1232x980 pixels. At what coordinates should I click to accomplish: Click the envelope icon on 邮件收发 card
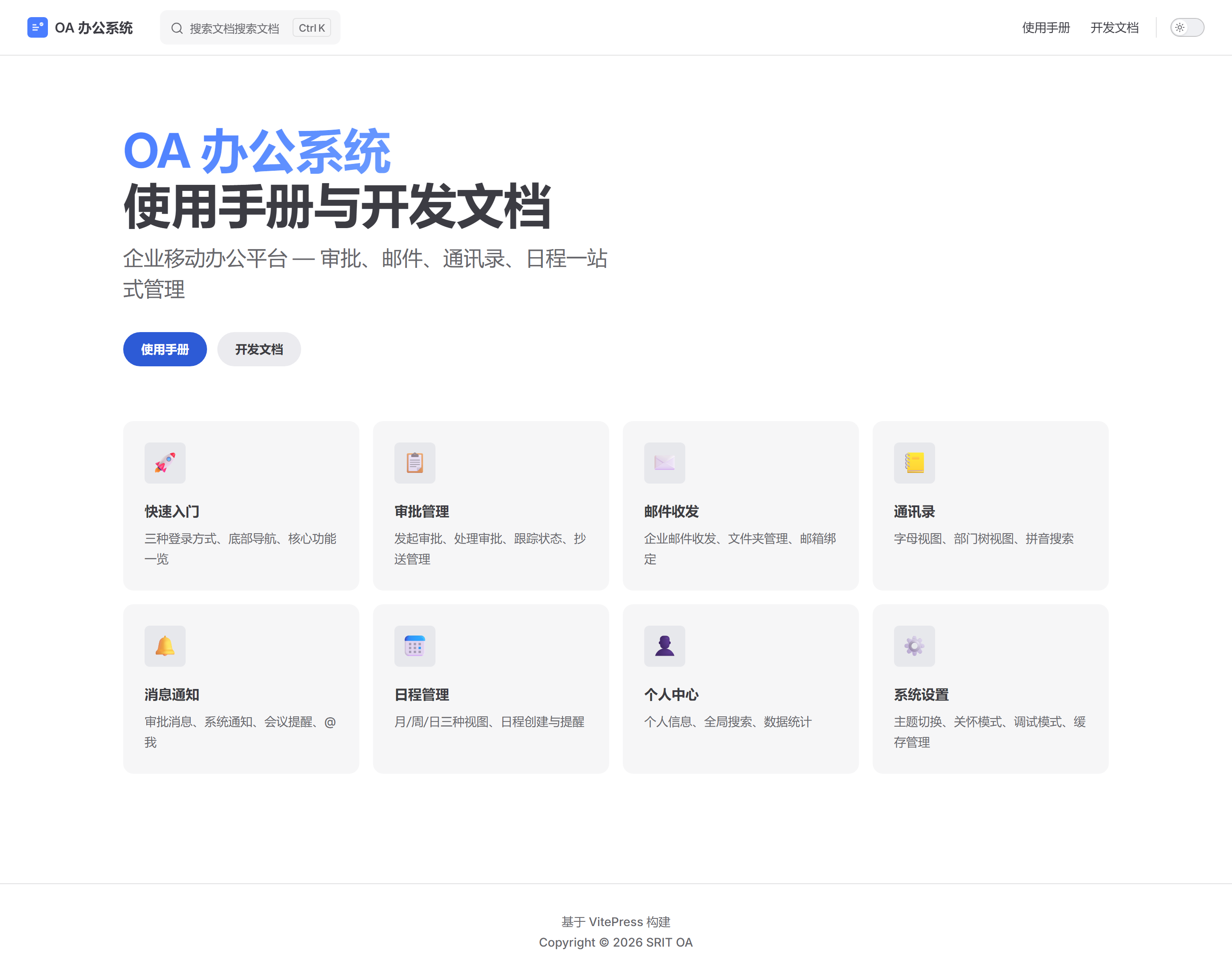[665, 463]
